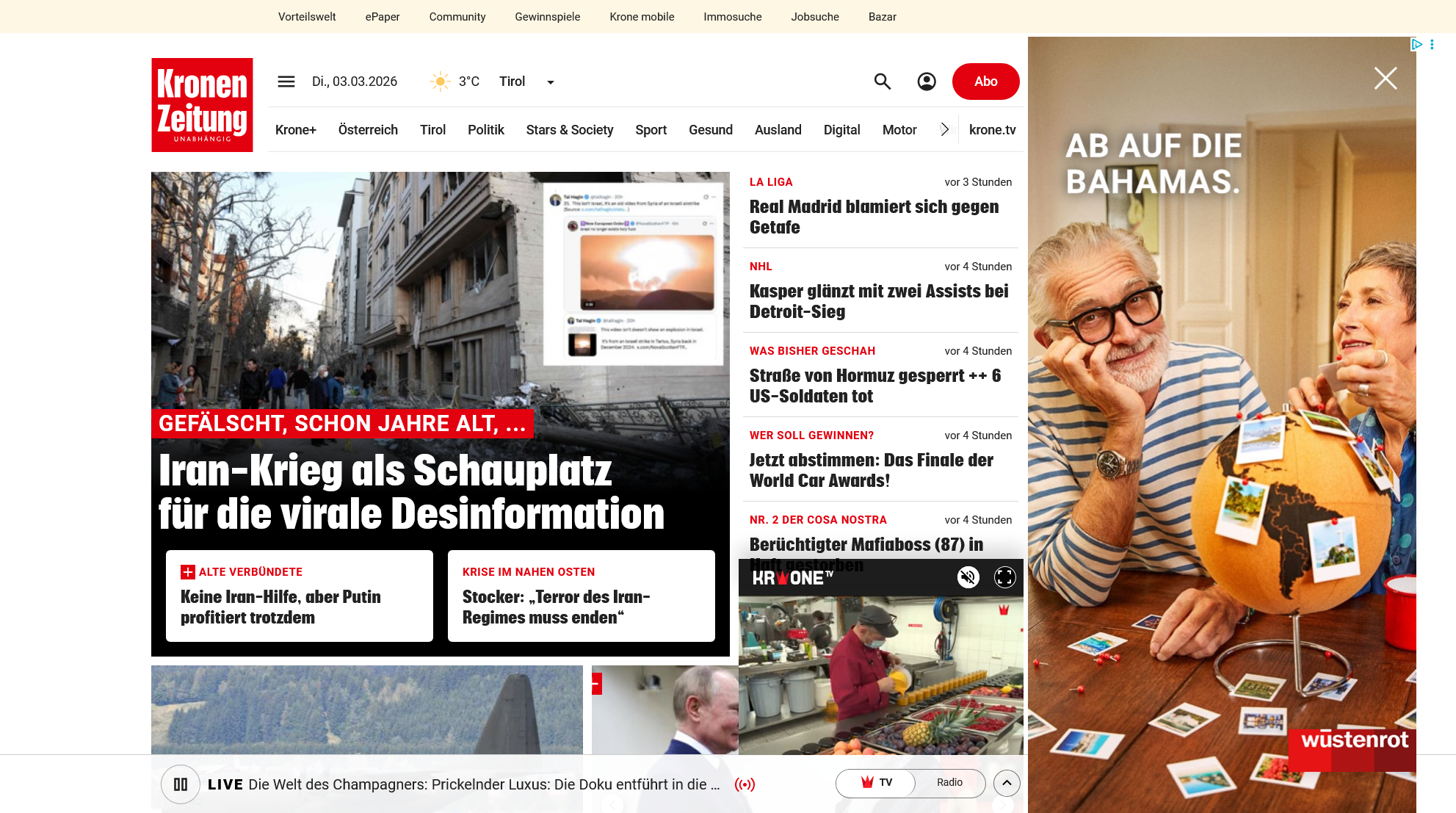Unmute the Krone TV video player
The width and height of the screenshot is (1456, 813).
point(968,577)
